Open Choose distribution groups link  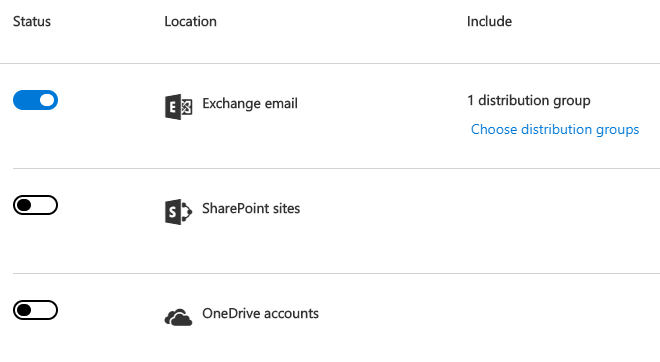tap(555, 130)
